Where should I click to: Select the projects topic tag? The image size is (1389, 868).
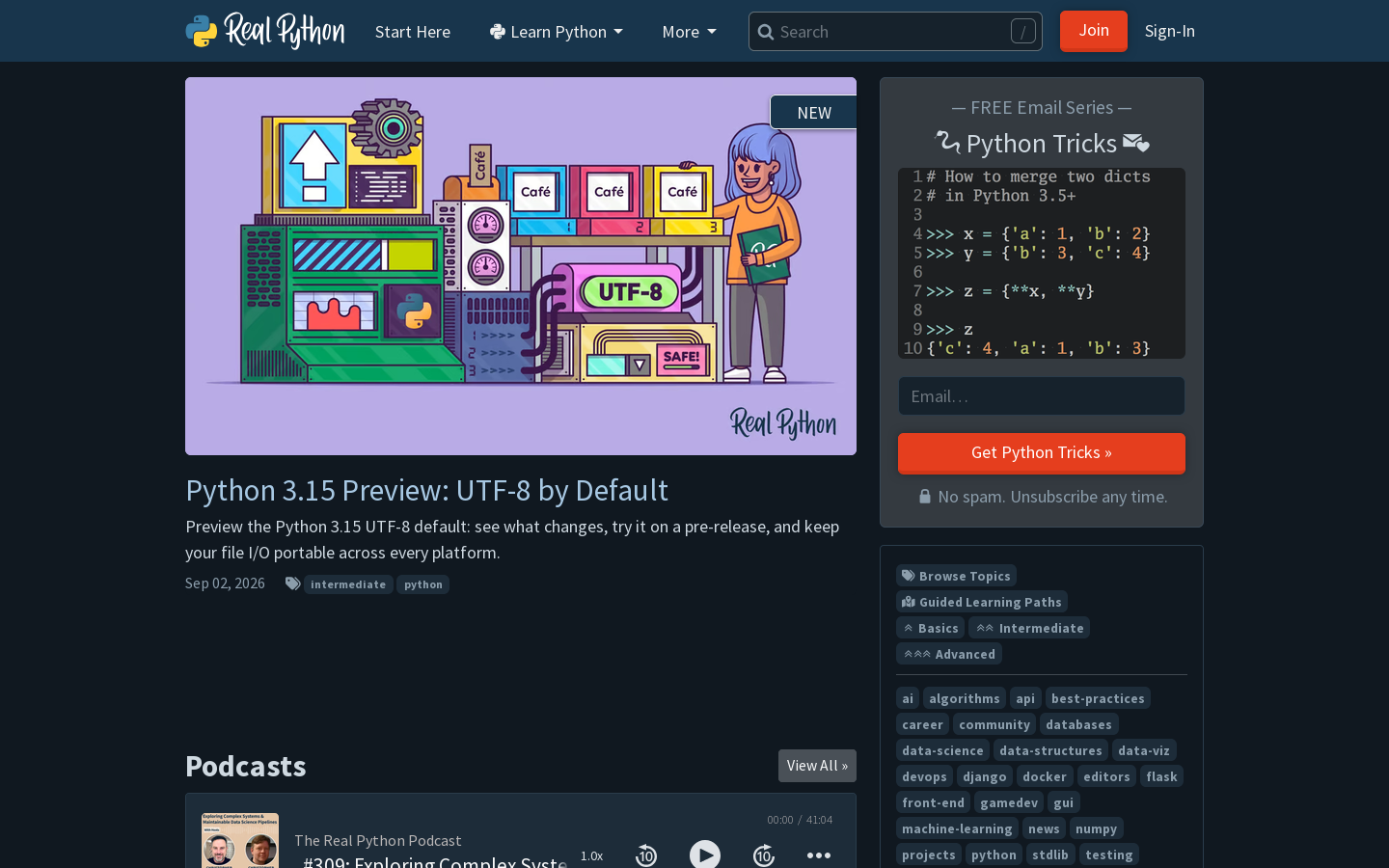[929, 854]
